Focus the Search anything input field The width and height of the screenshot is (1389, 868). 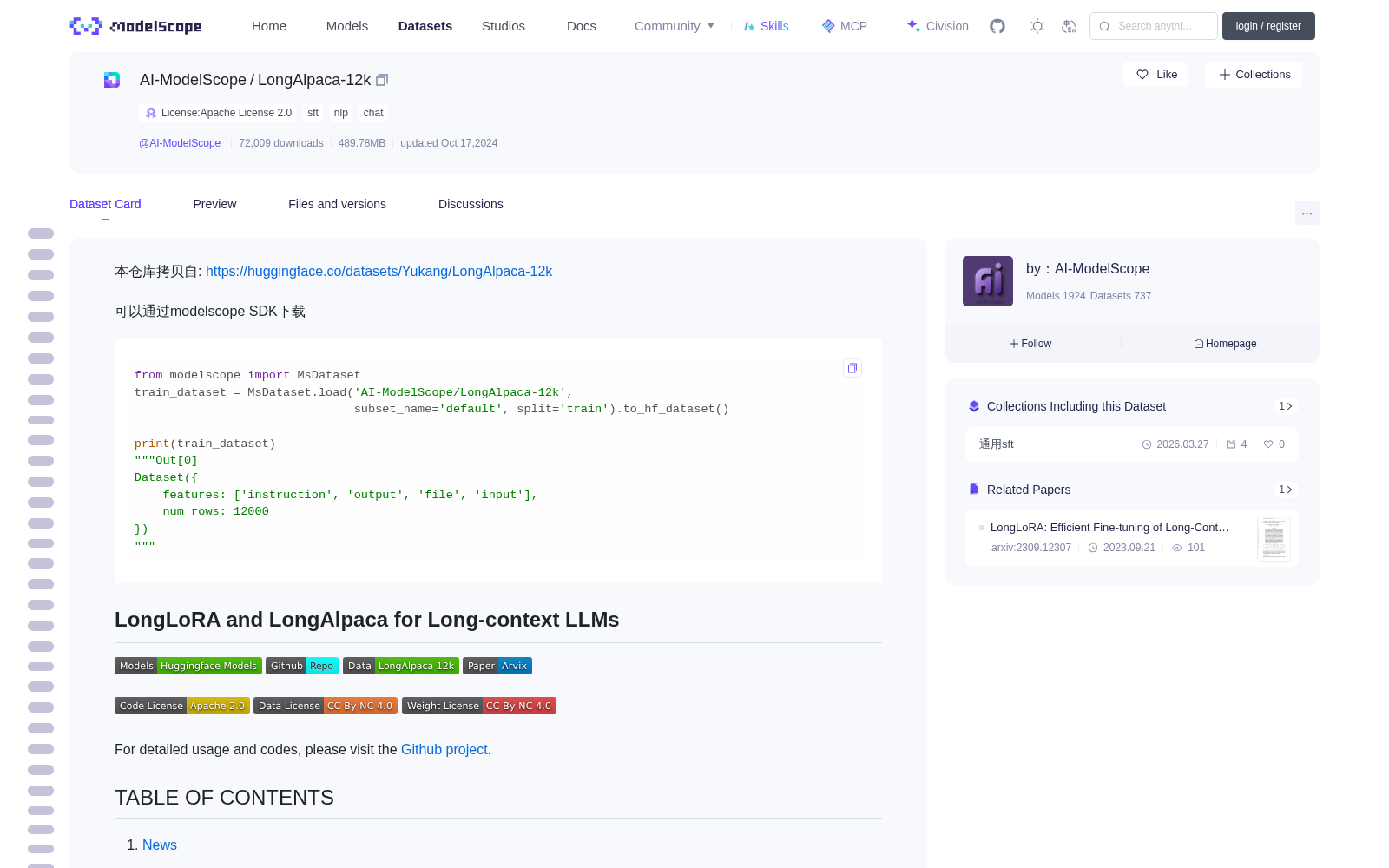pyautogui.click(x=1154, y=26)
